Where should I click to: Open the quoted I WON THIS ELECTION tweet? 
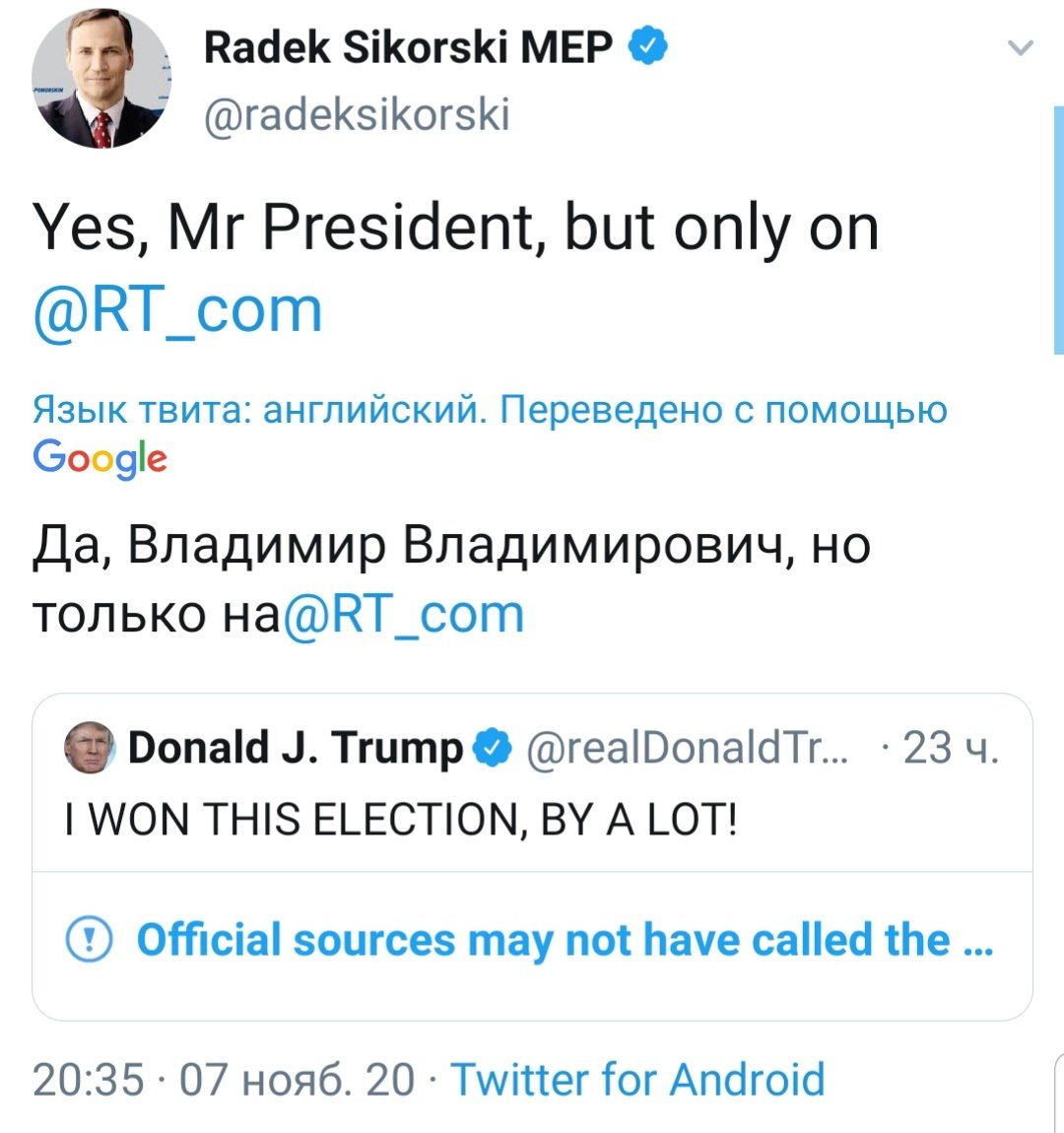click(x=401, y=820)
